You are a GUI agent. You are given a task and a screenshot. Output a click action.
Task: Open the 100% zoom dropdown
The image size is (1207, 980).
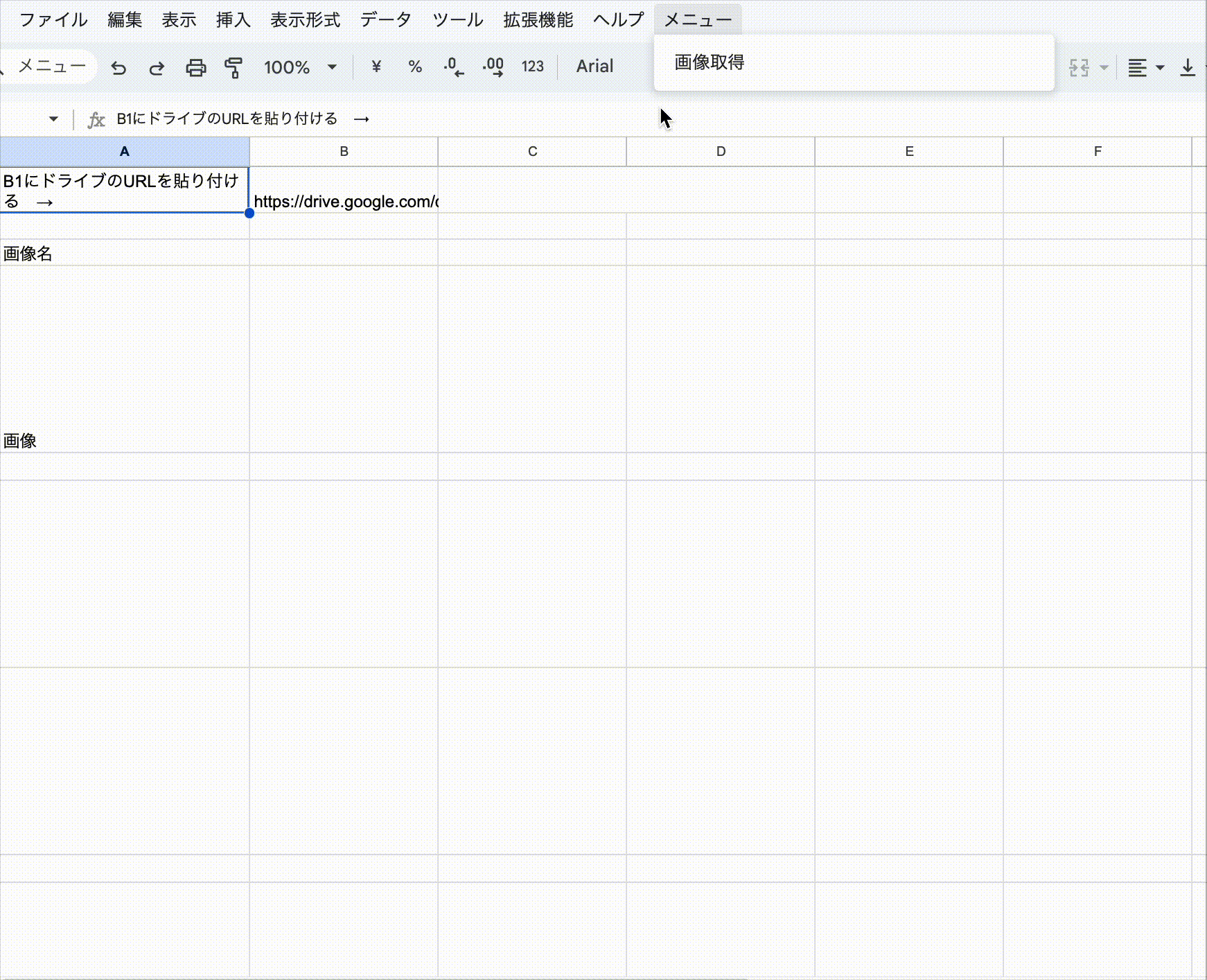300,67
